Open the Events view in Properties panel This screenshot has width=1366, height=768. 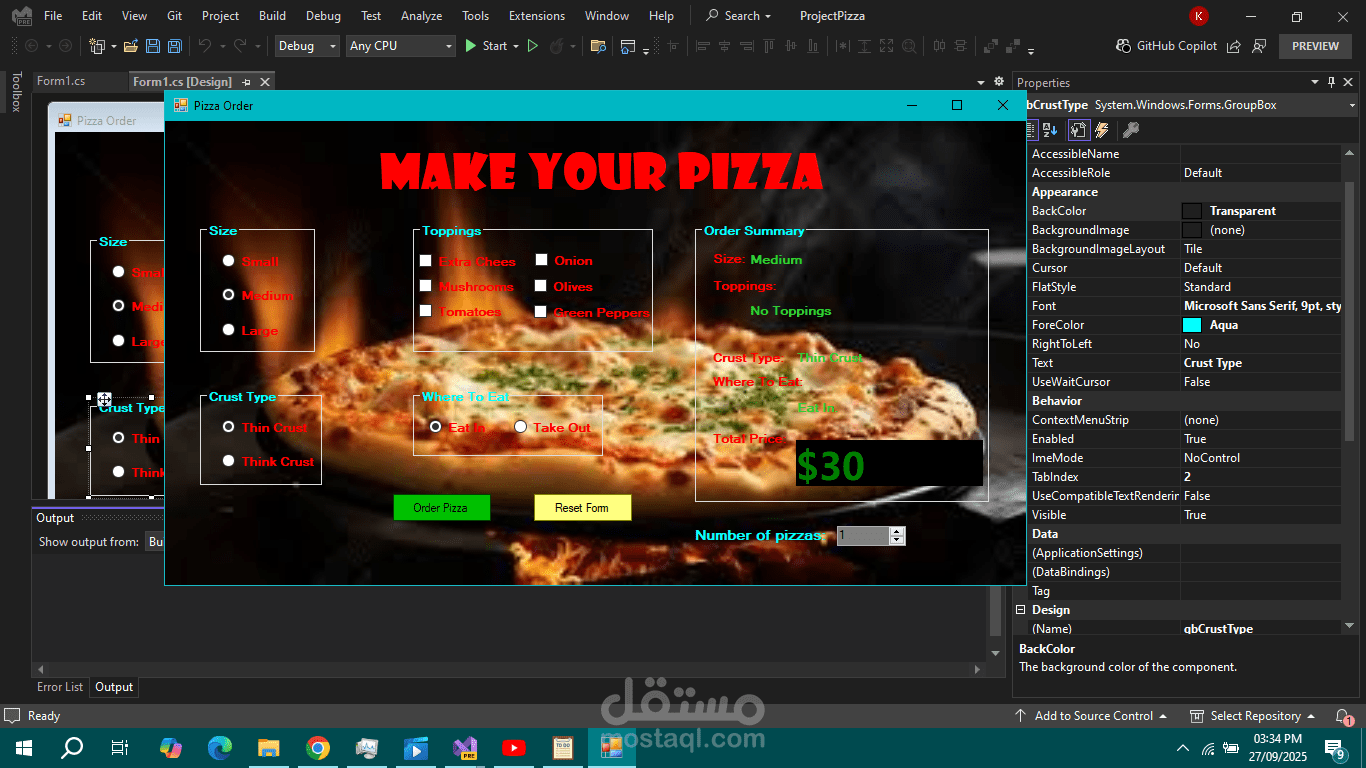(x=1099, y=129)
